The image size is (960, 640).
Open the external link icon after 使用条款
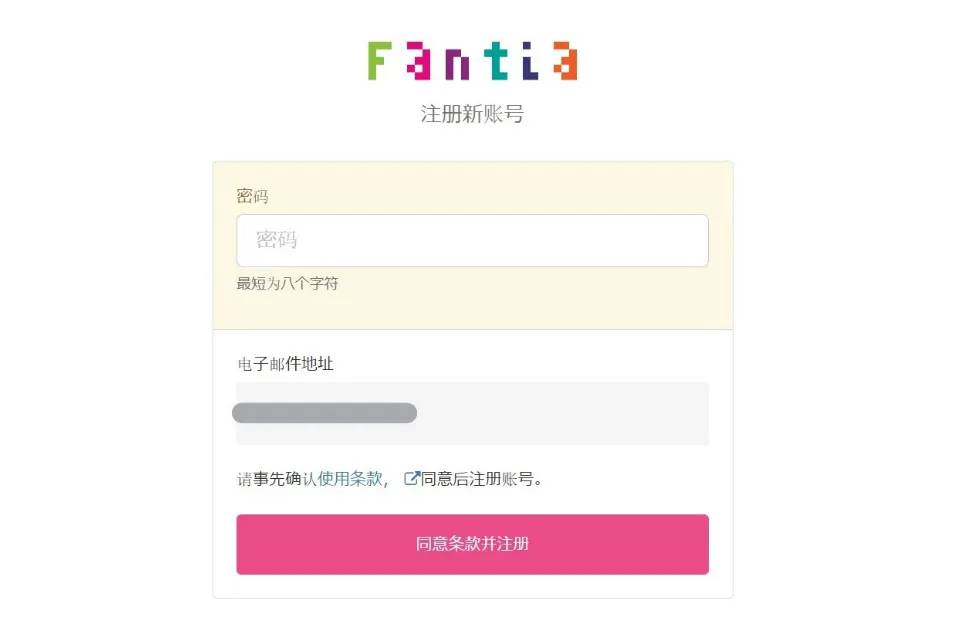point(411,478)
